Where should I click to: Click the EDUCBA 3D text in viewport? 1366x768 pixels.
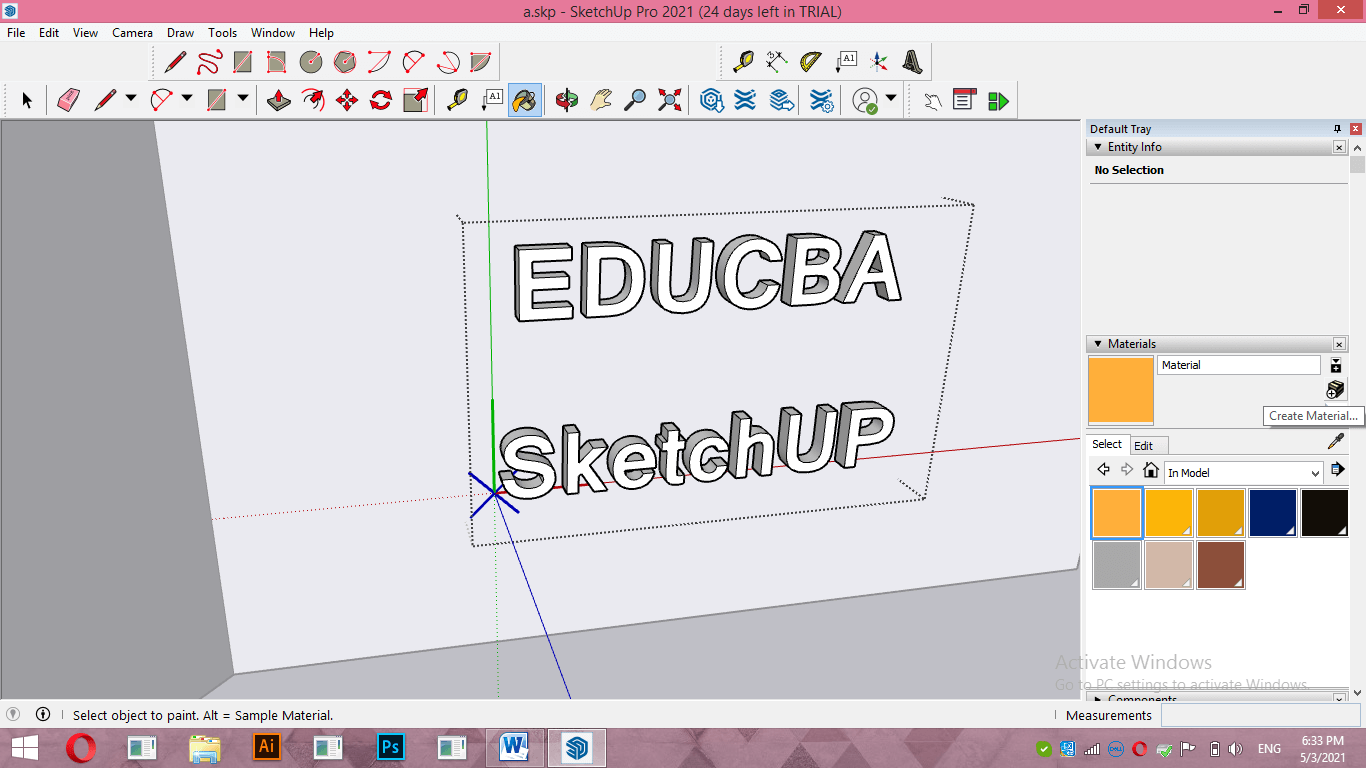pos(707,278)
